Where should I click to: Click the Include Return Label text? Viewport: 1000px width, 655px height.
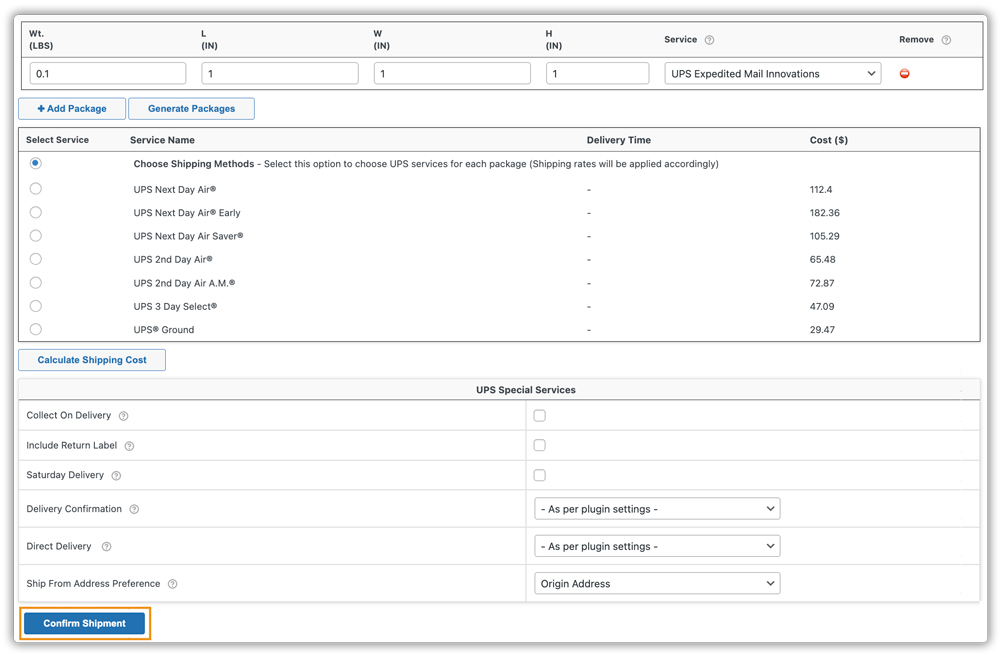[x=71, y=445]
